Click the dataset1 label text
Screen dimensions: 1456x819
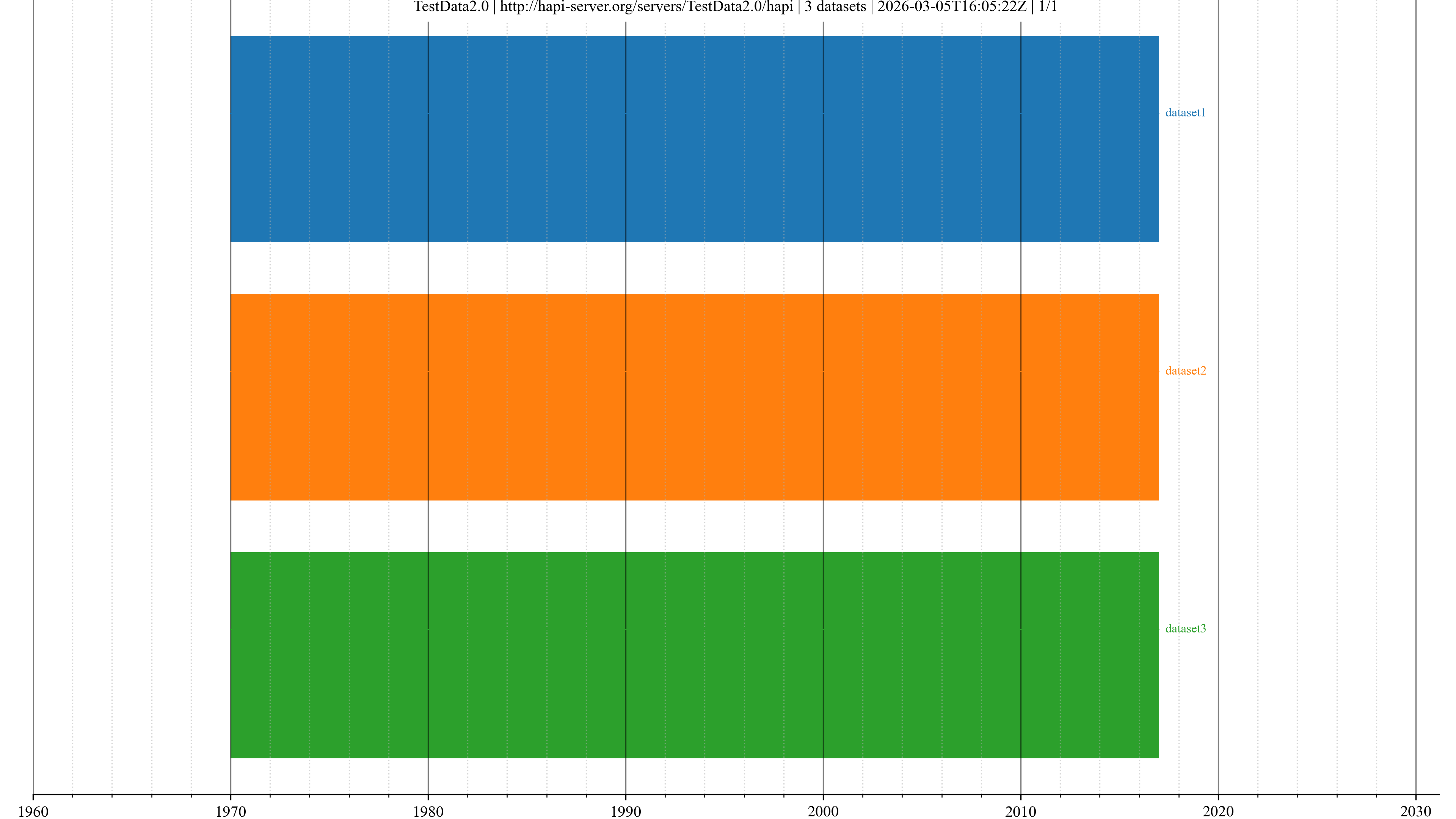click(x=1185, y=113)
